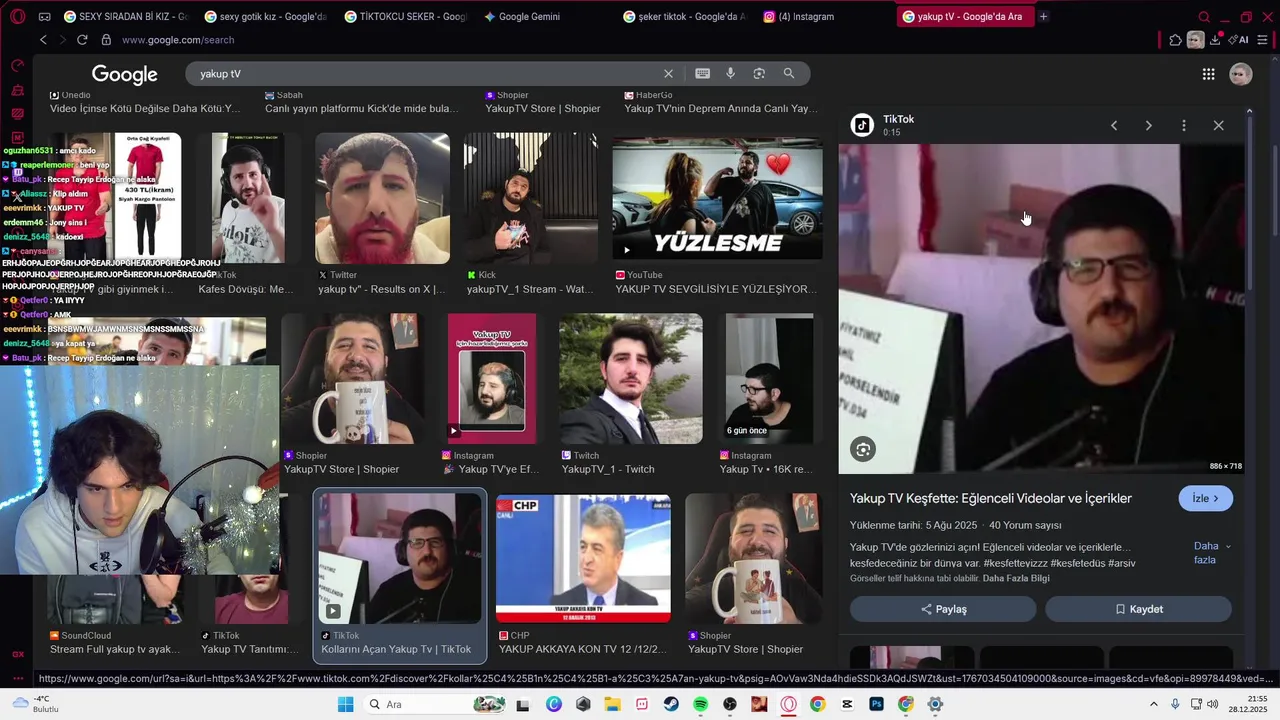This screenshot has height=720, width=1280.
Task: Open a new browser tab
Action: (x=1043, y=16)
